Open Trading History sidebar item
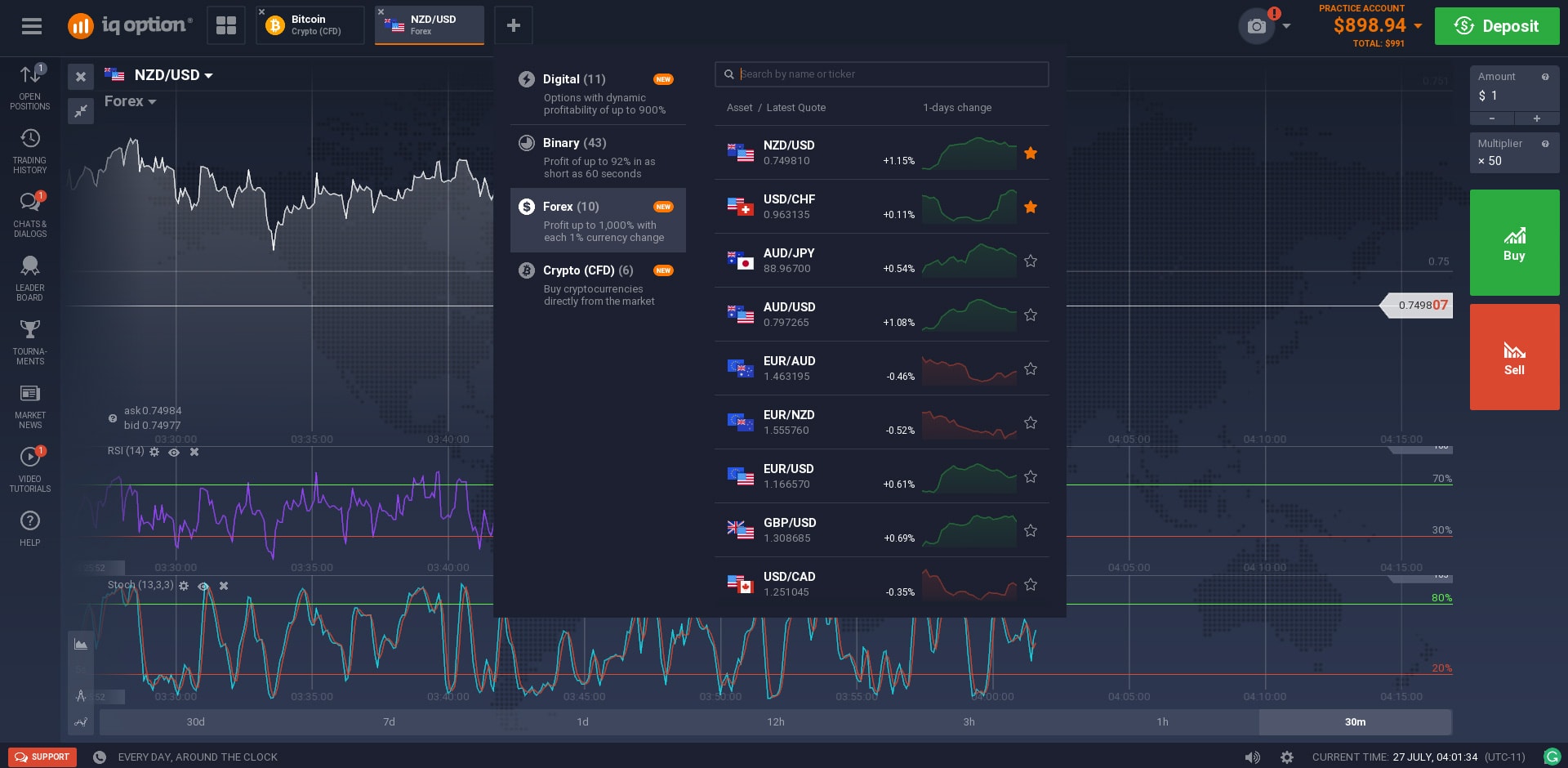Image resolution: width=1568 pixels, height=768 pixels. point(30,151)
